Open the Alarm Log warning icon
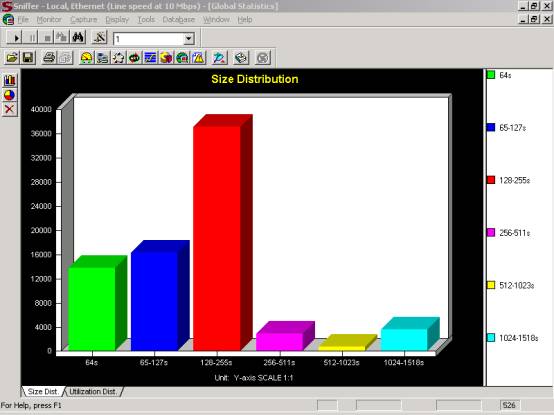Screen dimensions: 554x415 pos(199,58)
